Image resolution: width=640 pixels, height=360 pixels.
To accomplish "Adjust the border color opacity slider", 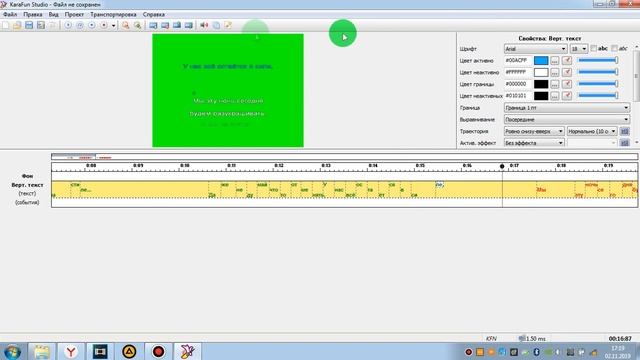I will (x=598, y=84).
